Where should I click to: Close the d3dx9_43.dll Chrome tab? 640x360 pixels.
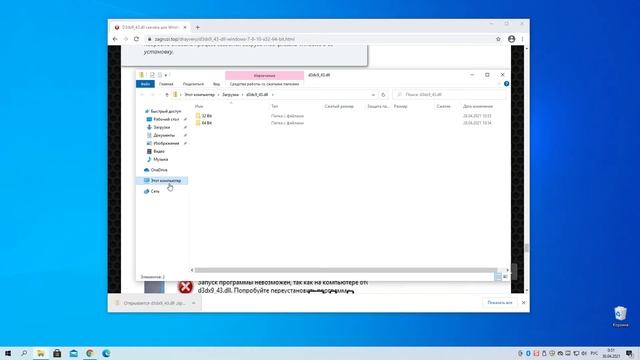tap(184, 27)
